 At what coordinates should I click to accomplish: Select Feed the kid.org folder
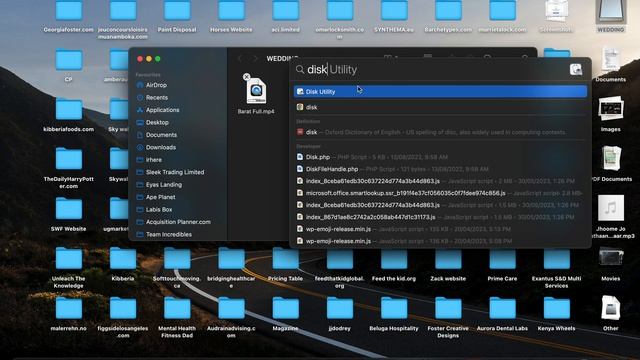click(394, 265)
